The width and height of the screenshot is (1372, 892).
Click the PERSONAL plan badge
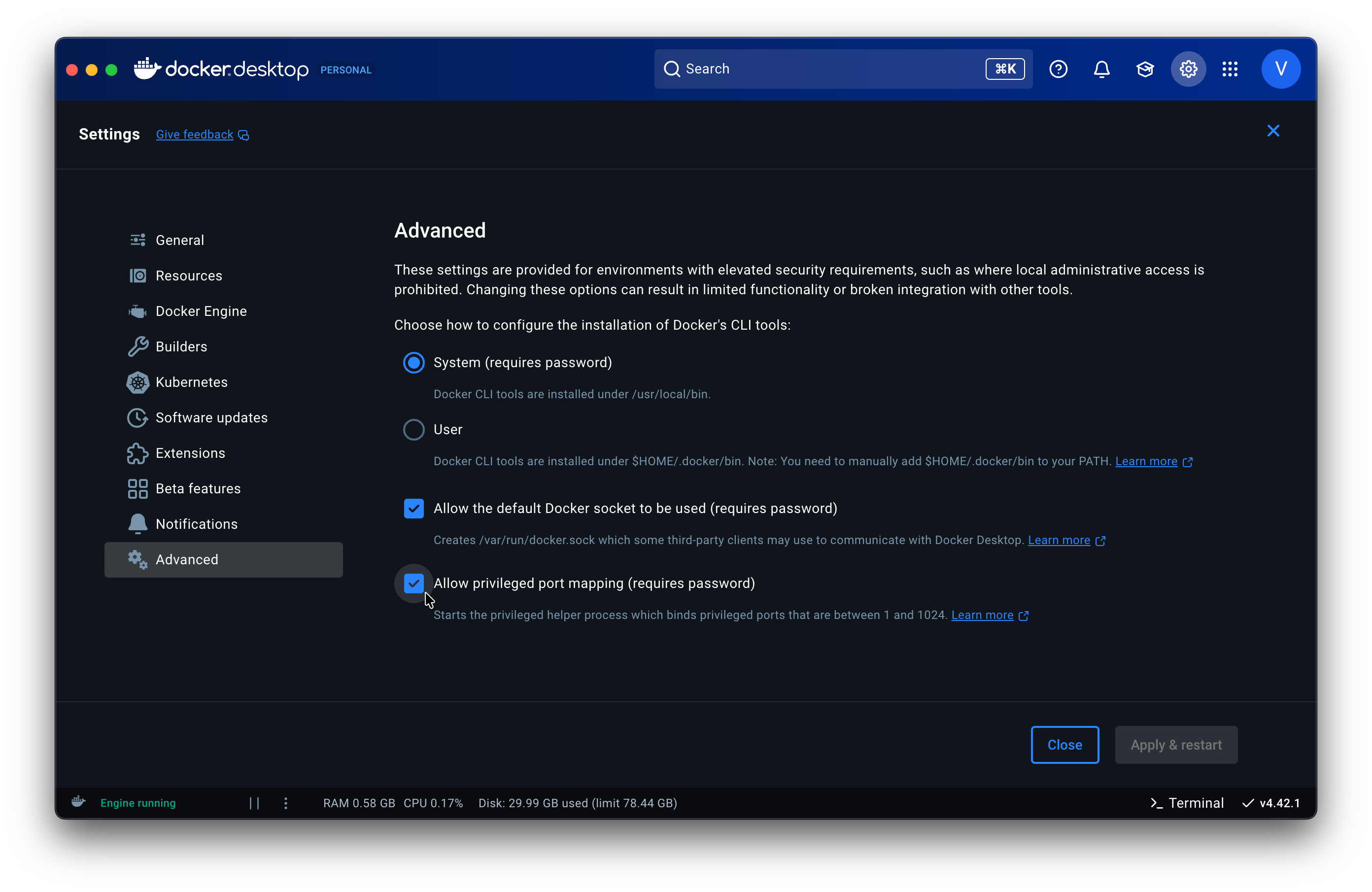[x=346, y=70]
